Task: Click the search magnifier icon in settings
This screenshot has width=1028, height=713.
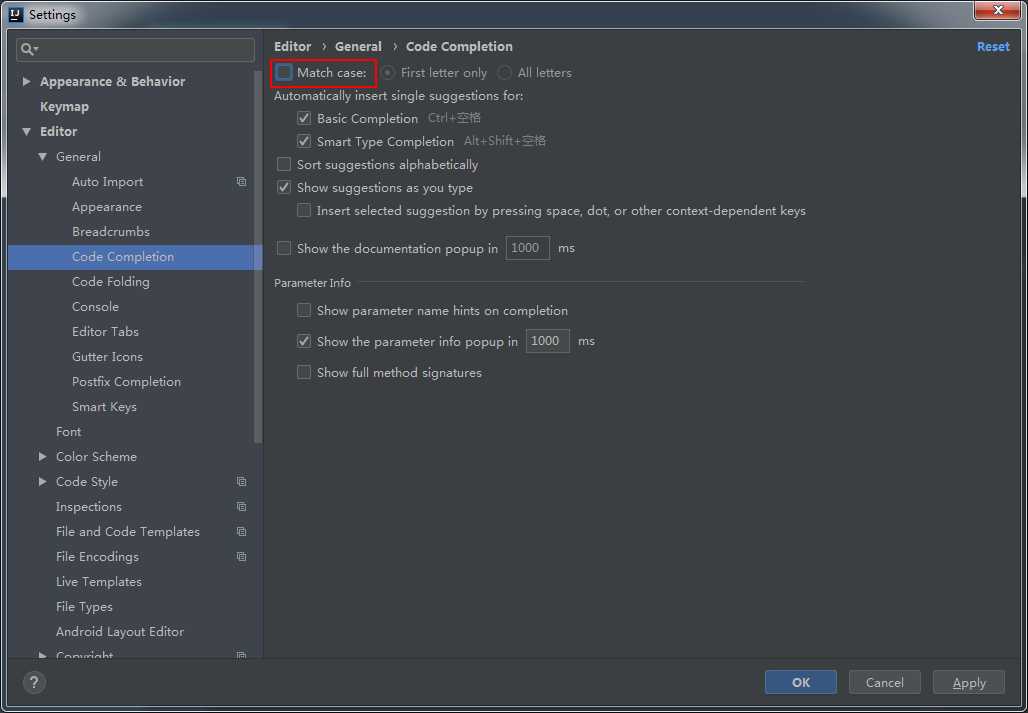Action: (x=27, y=50)
